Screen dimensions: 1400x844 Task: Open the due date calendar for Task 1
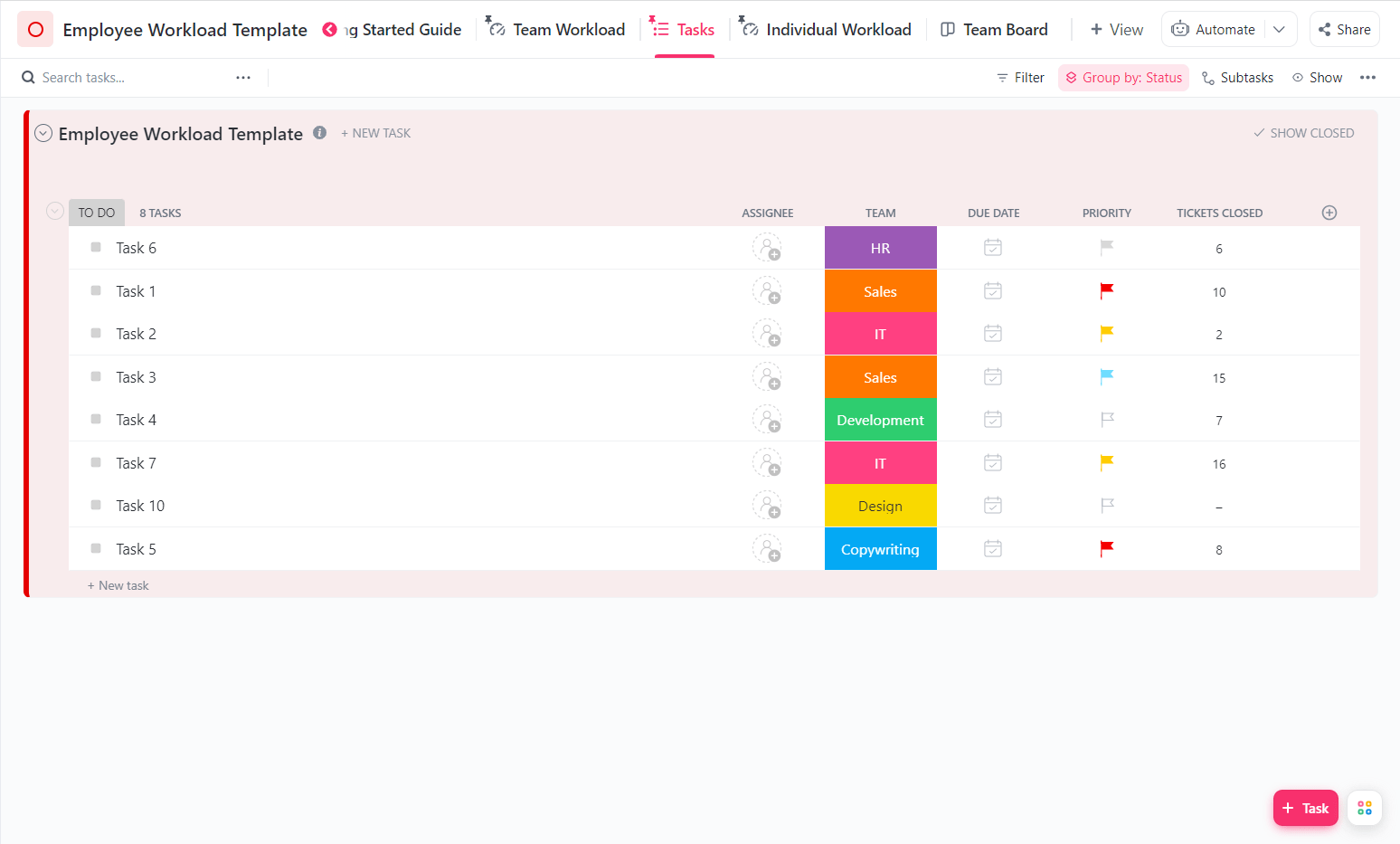[x=992, y=291]
